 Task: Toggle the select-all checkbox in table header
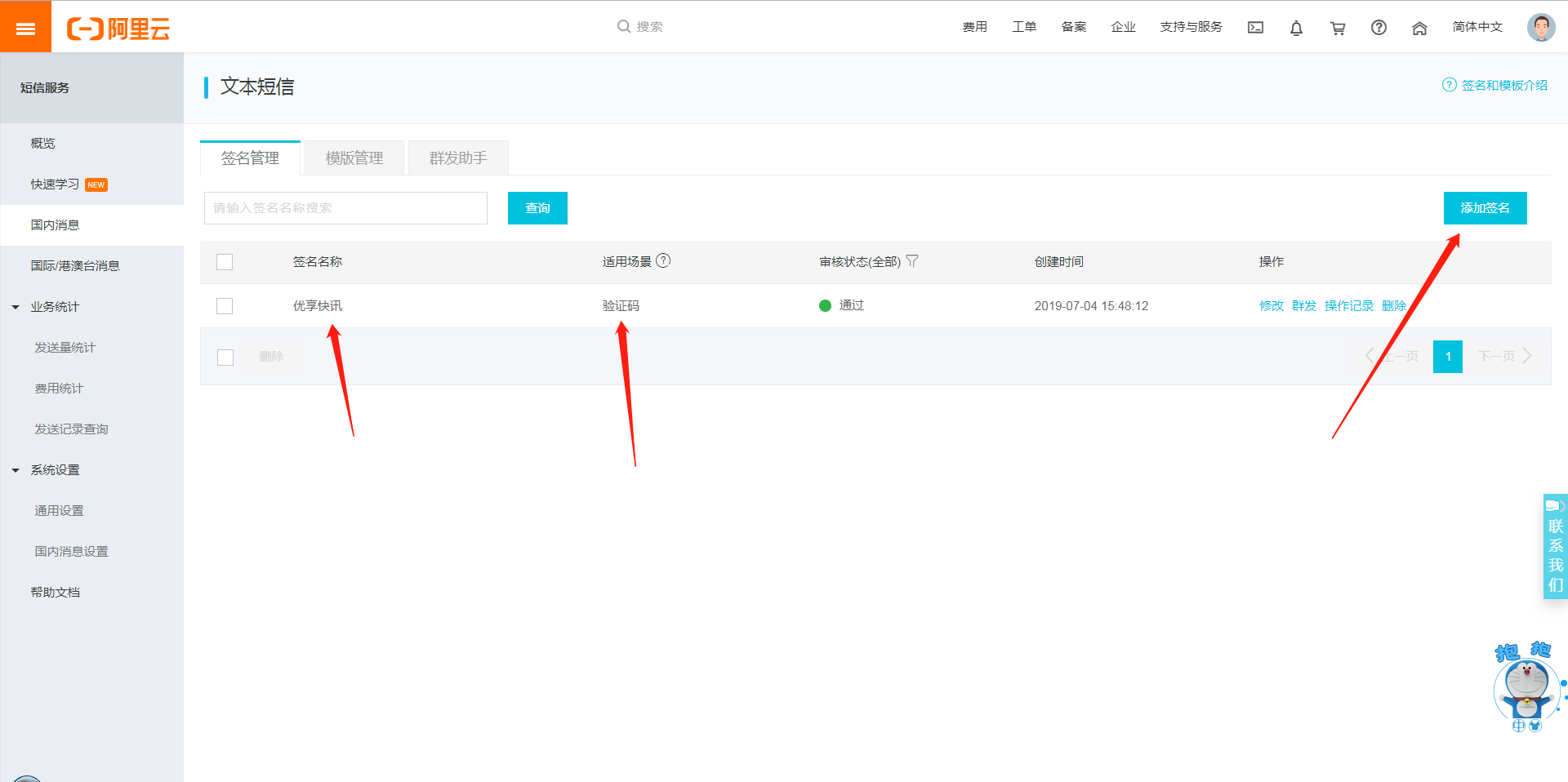(x=225, y=262)
